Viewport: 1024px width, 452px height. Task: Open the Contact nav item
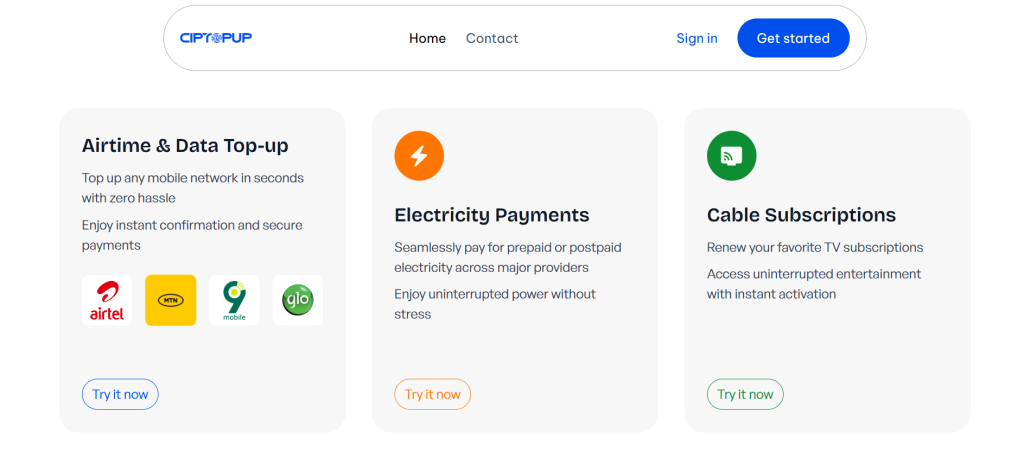click(492, 38)
